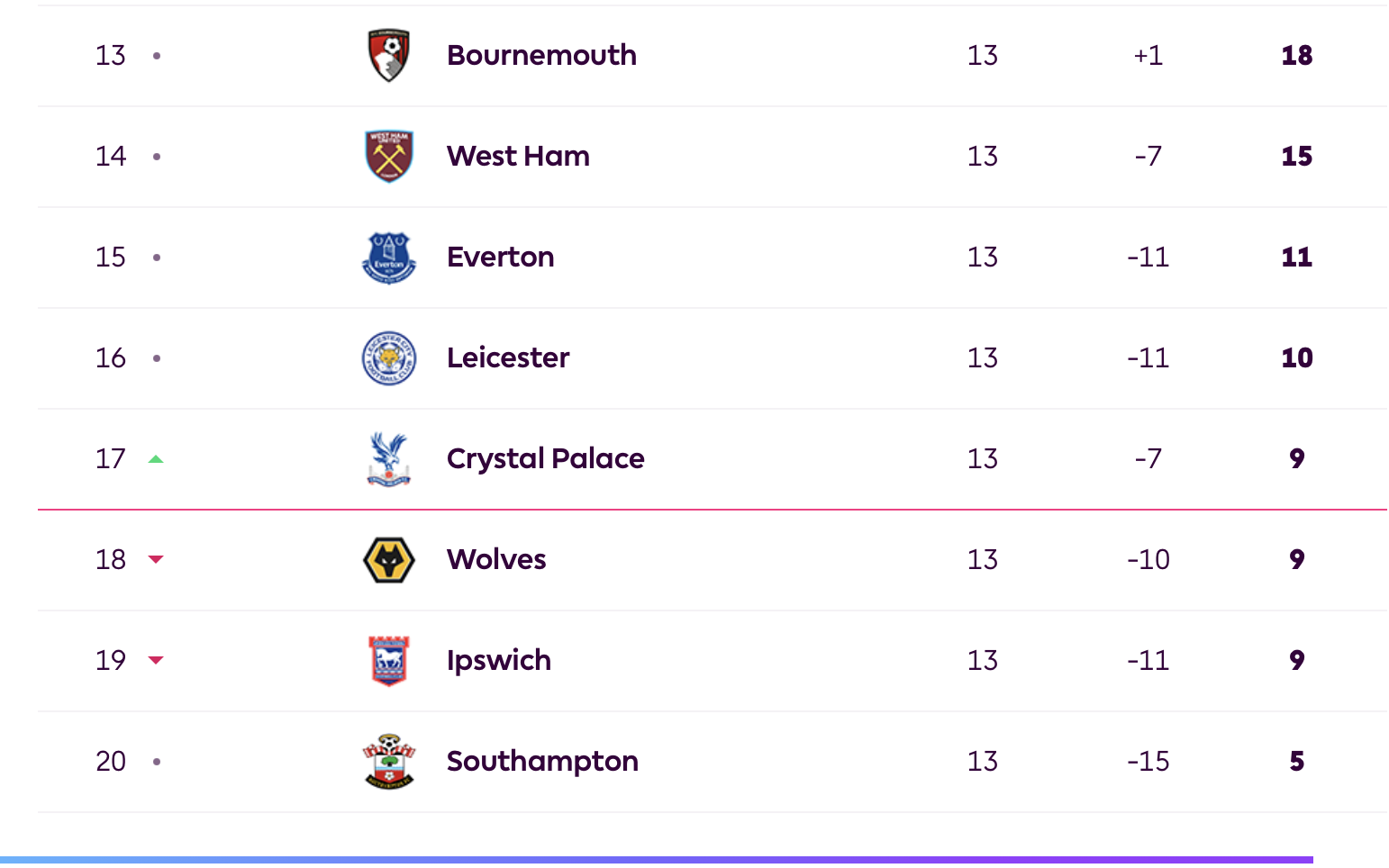This screenshot has width=1389, height=868.
Task: Click the Everton club badge
Action: (389, 258)
